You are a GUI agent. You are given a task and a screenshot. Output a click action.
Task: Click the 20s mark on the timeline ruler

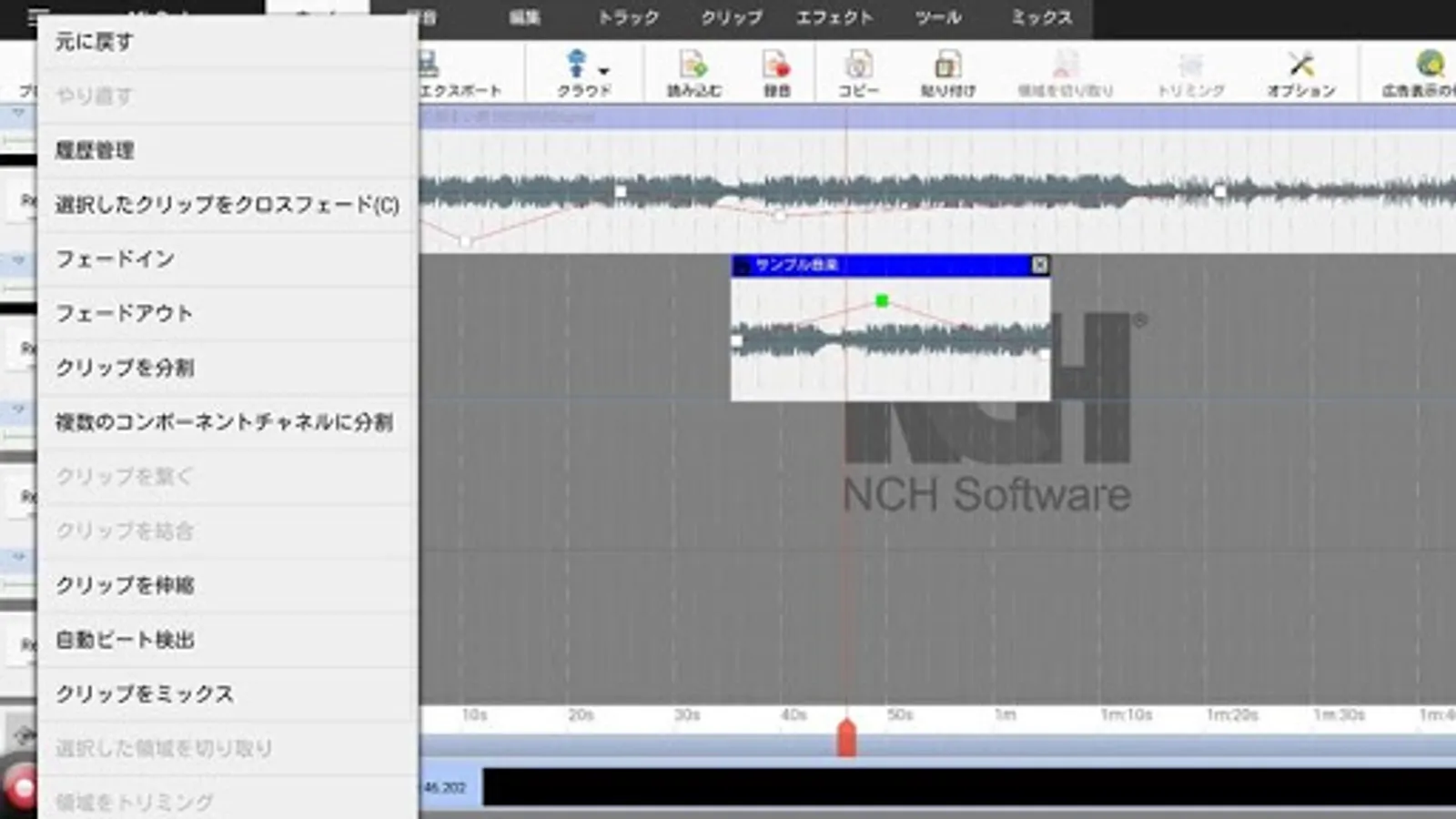click(581, 715)
